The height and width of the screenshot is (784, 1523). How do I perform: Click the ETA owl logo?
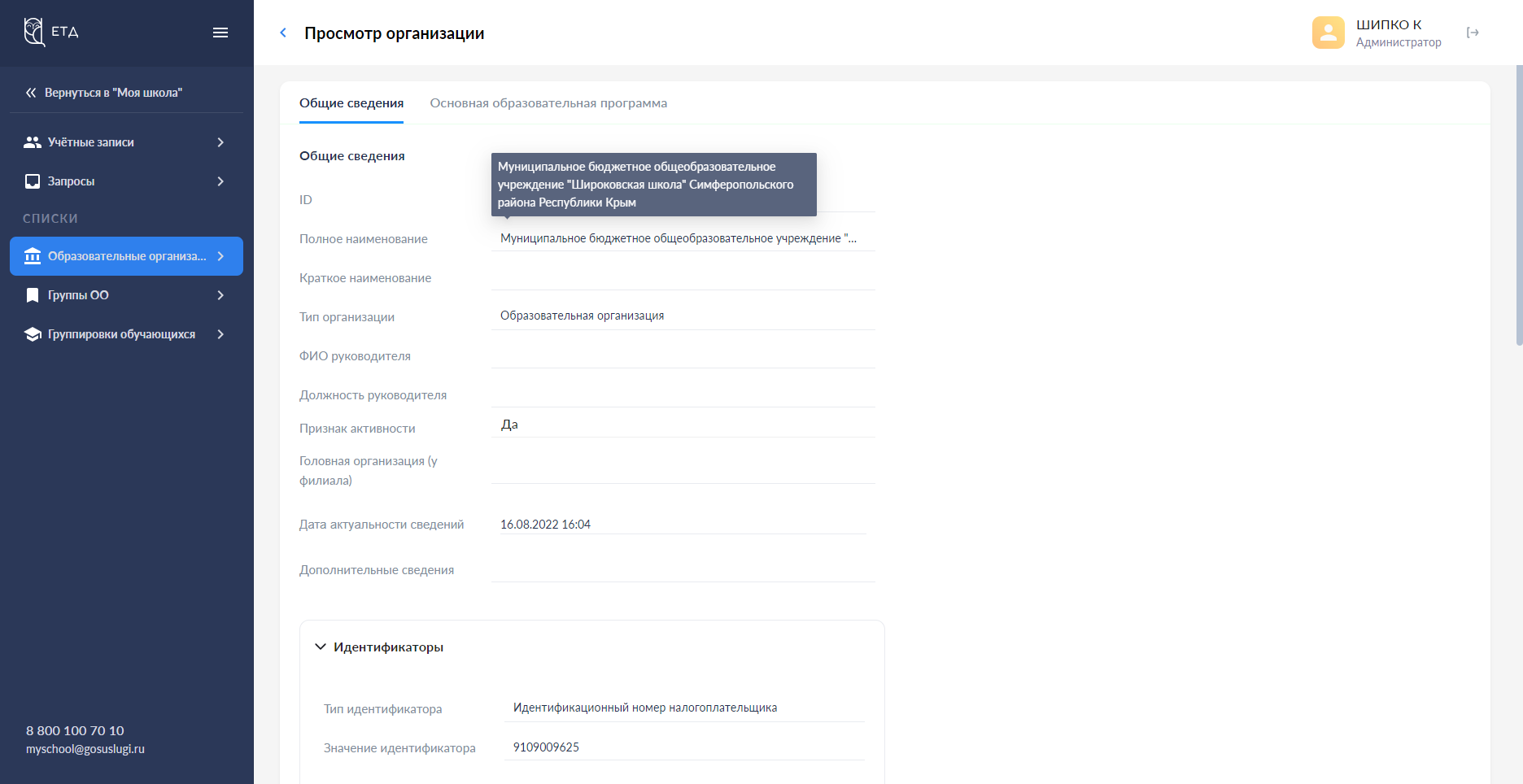(34, 32)
